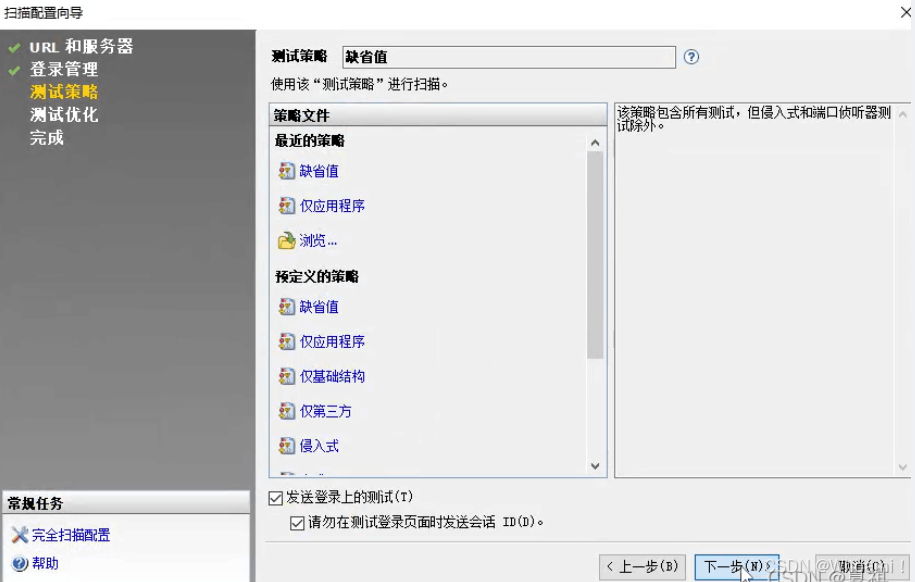Select the 缺省值 policy under 最近的策略
Viewport: 915px width, 582px height.
[319, 171]
